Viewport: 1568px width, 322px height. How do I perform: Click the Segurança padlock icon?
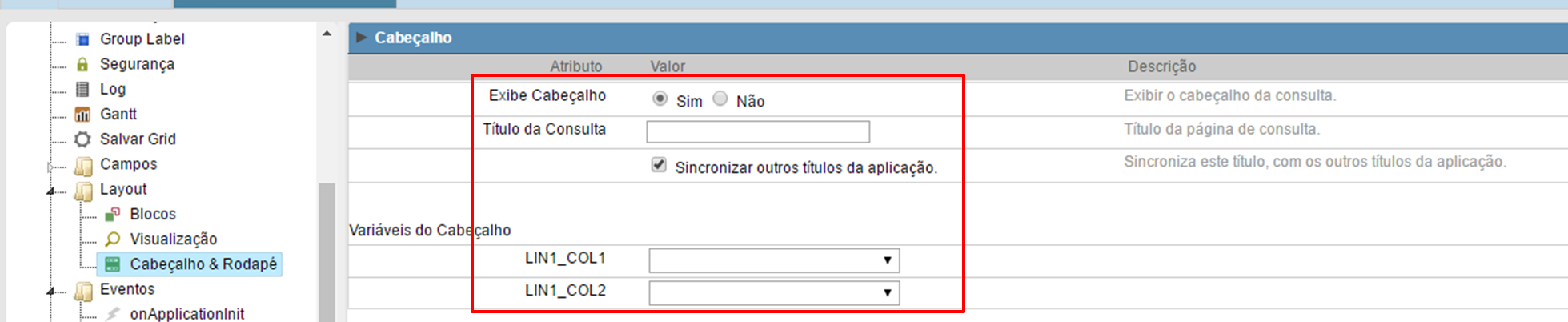(x=82, y=64)
